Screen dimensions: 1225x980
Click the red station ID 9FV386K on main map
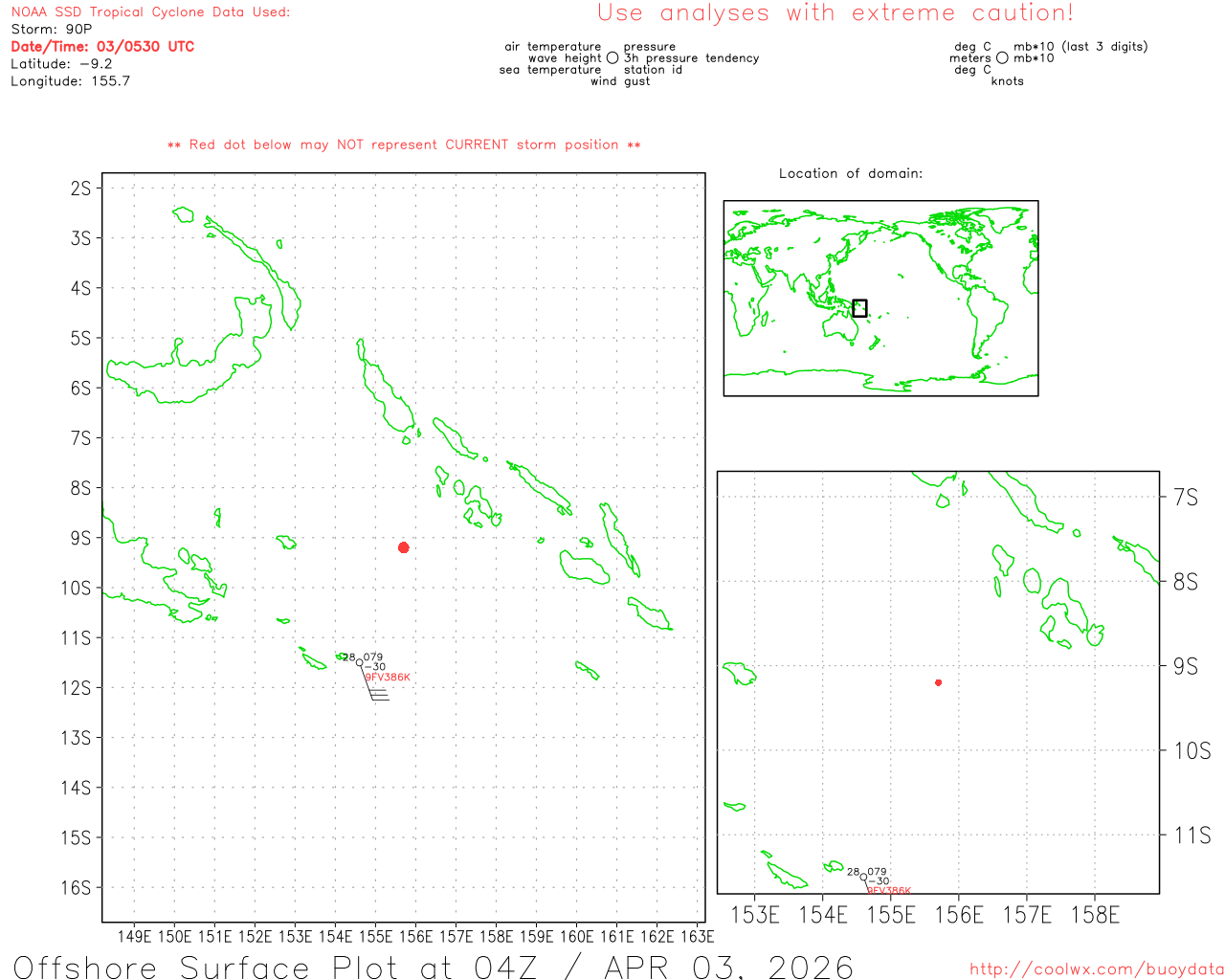[388, 678]
